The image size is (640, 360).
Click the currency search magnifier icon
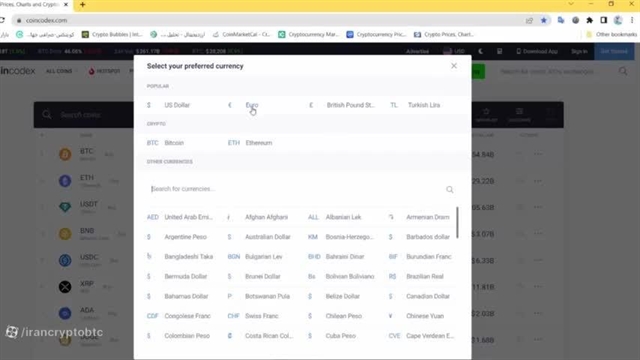449,189
